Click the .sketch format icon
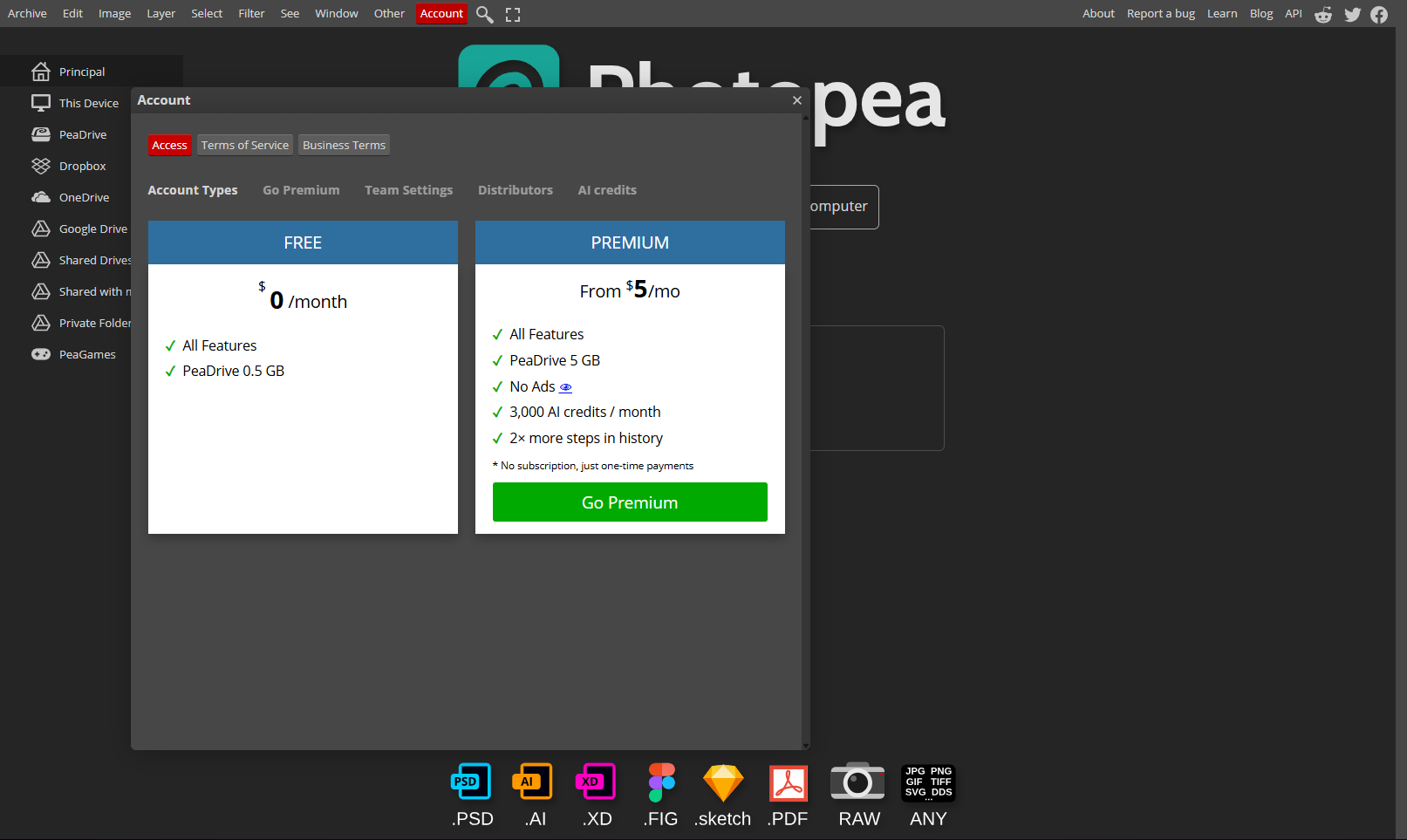The height and width of the screenshot is (840, 1407). (723, 782)
